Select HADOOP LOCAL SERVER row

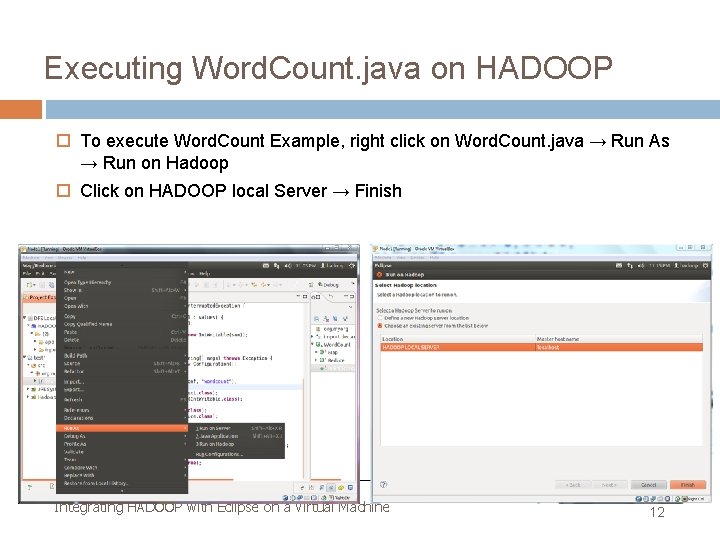click(542, 347)
